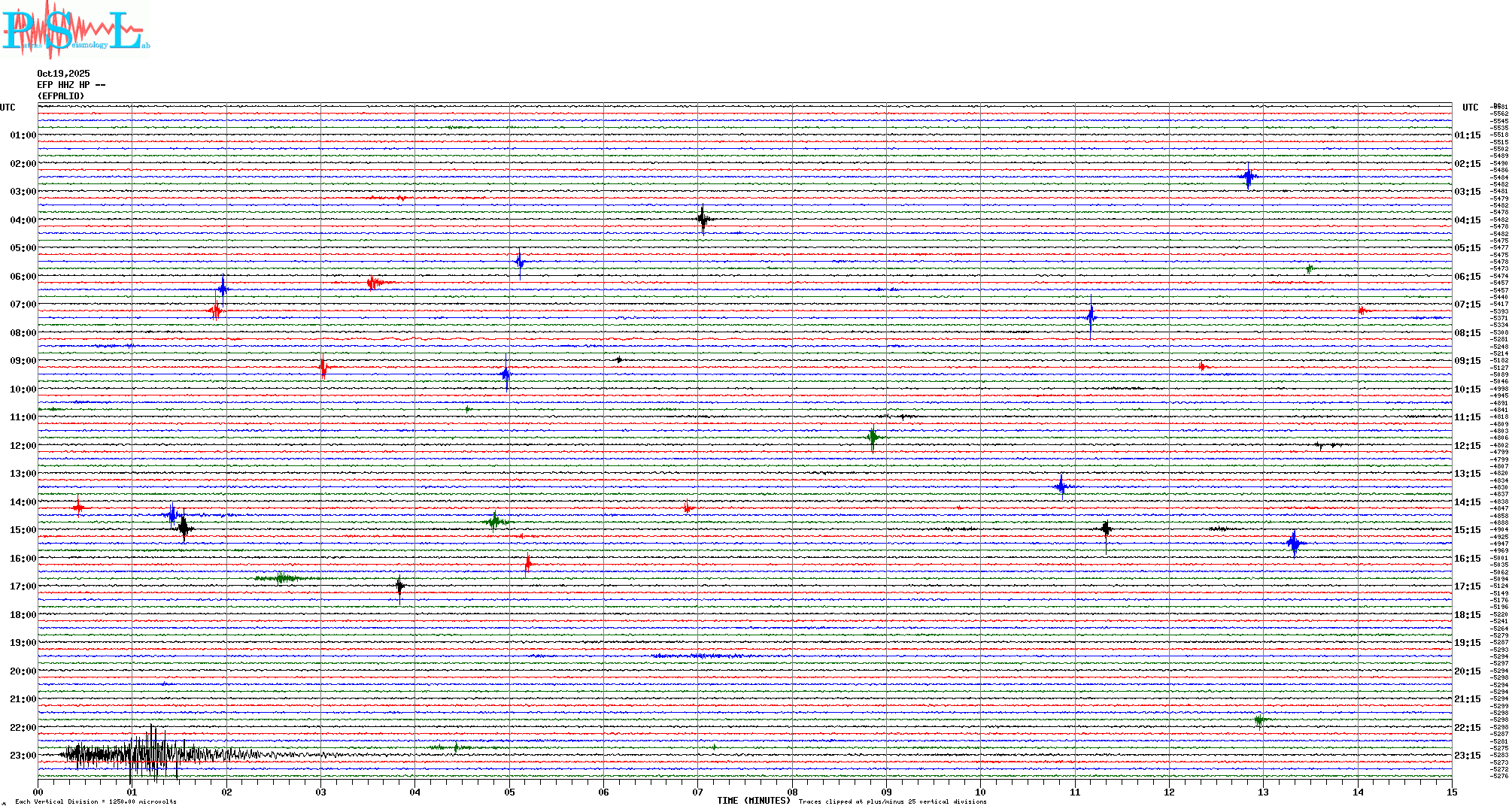Click the blue spike near minute 13 at 02:30

[x=1248, y=177]
